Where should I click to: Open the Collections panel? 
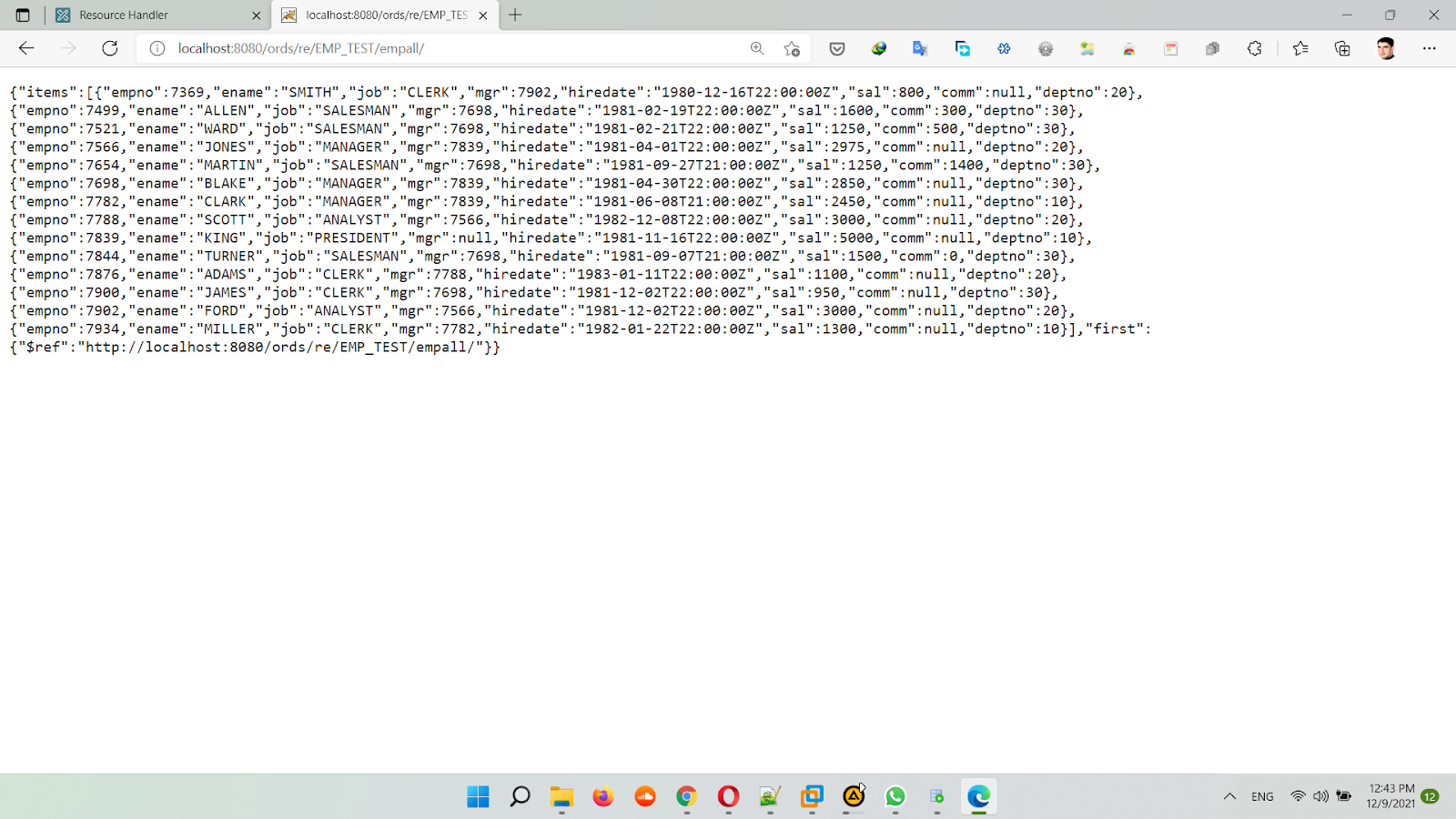(x=1342, y=49)
